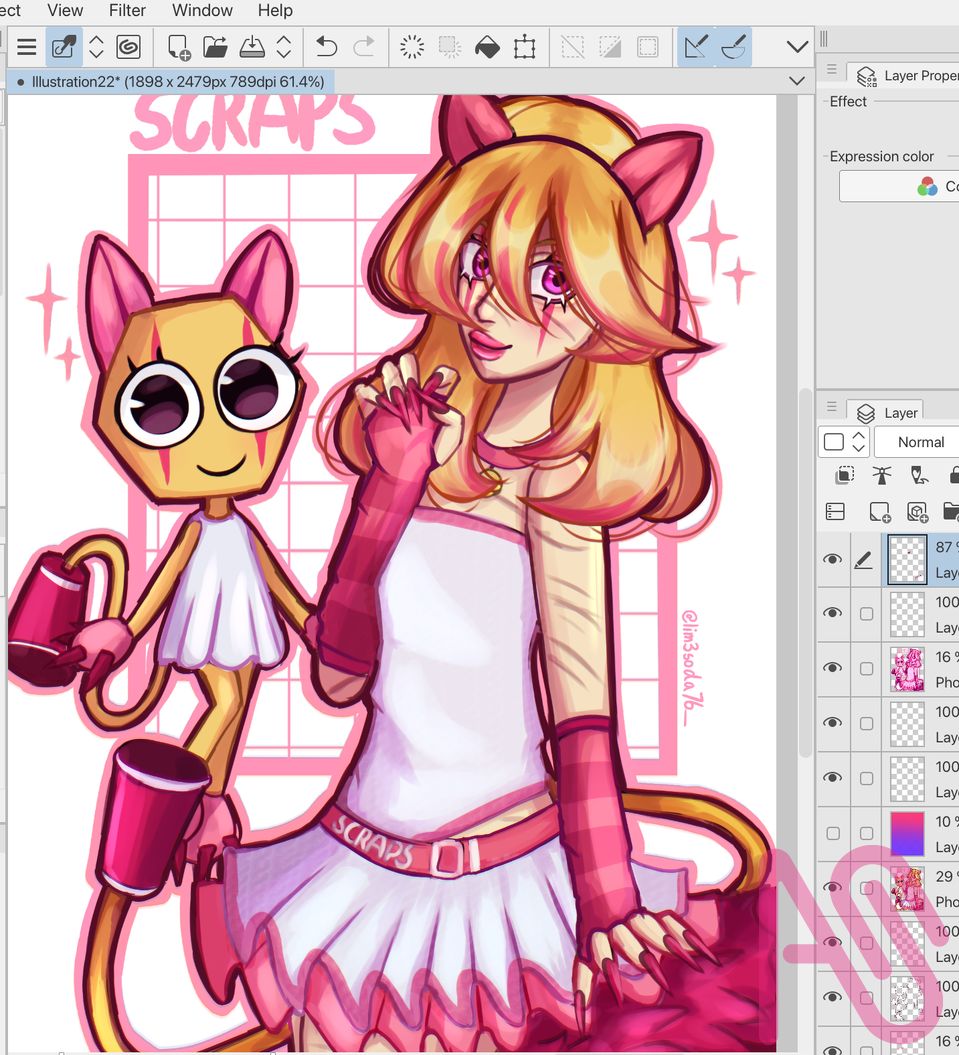Open the Filter menu
959x1055 pixels.
pyautogui.click(x=127, y=11)
